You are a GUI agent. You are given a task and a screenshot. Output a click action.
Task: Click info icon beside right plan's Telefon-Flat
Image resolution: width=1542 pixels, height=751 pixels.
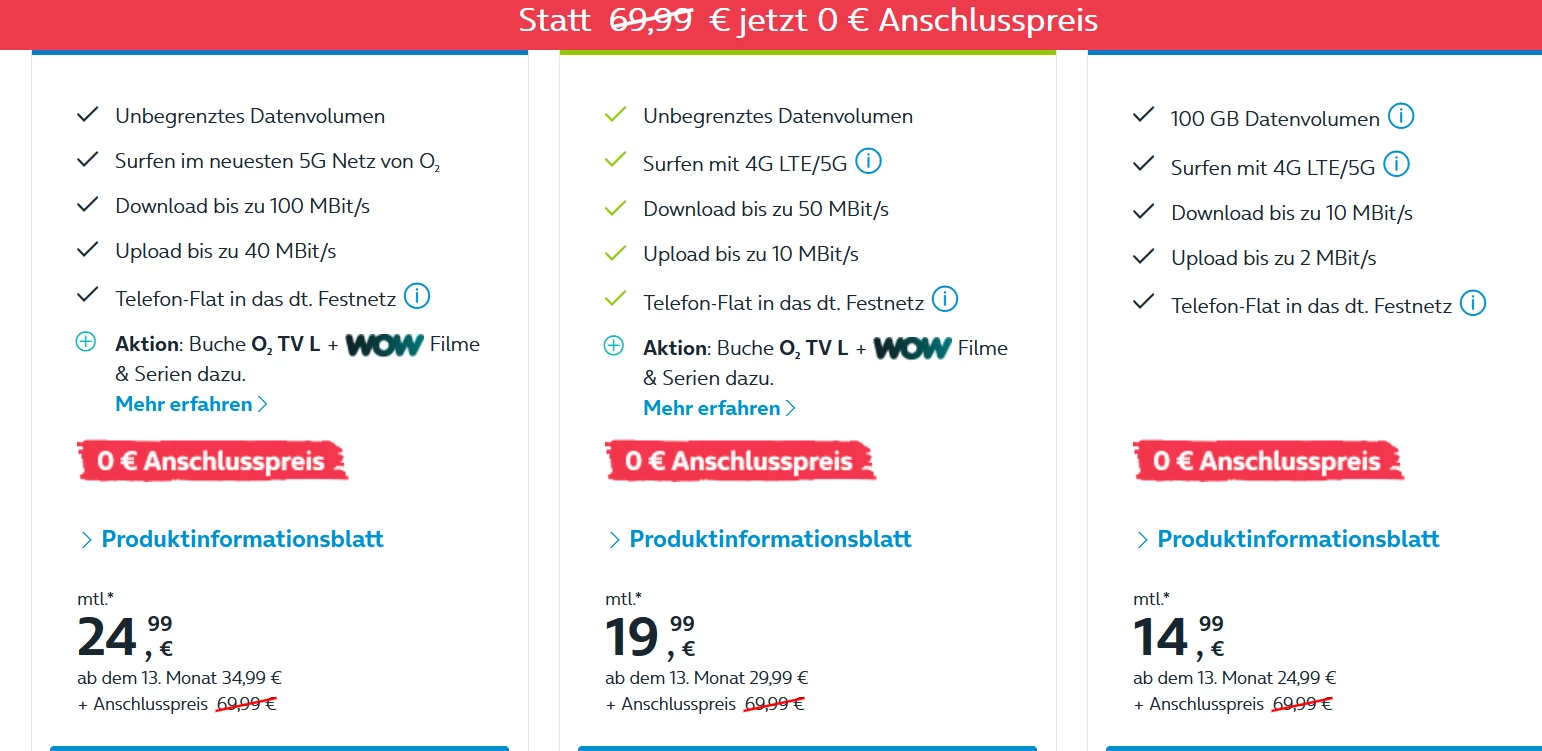tap(1473, 303)
